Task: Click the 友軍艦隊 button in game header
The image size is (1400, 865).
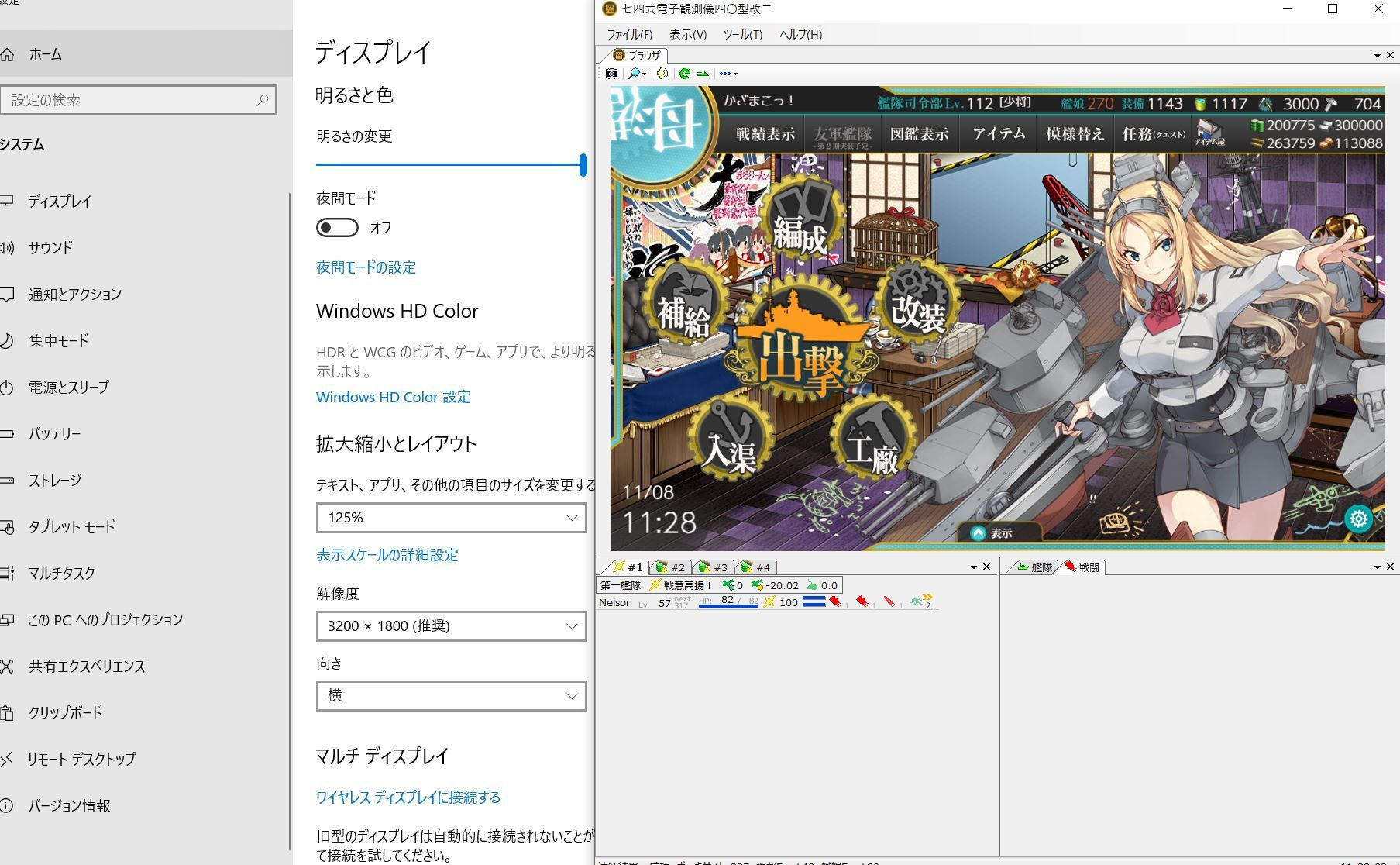Action: 842,136
